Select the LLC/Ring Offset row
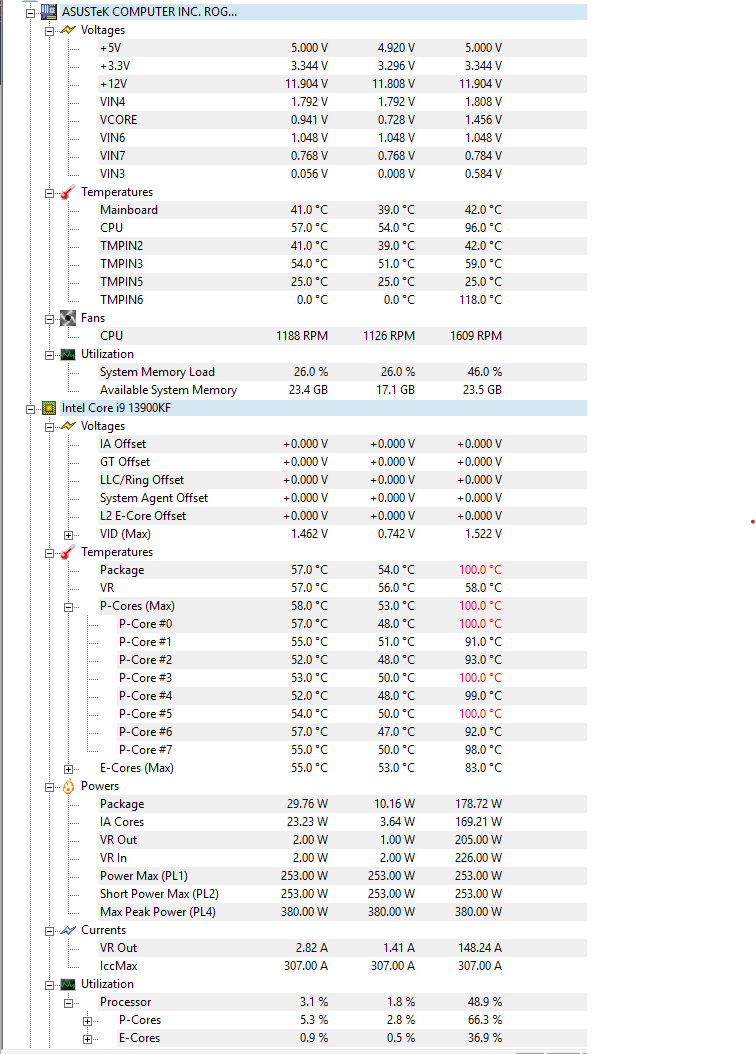 342,480
